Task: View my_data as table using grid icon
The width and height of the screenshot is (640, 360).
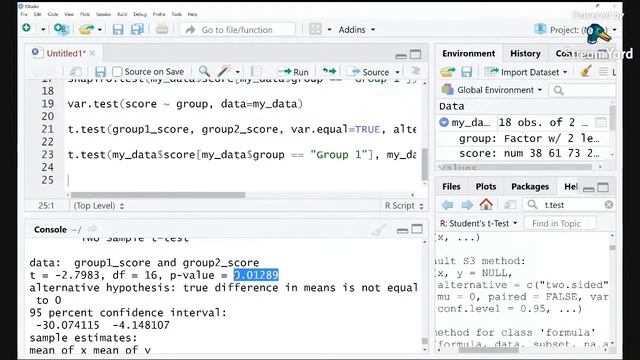Action: pos(601,122)
